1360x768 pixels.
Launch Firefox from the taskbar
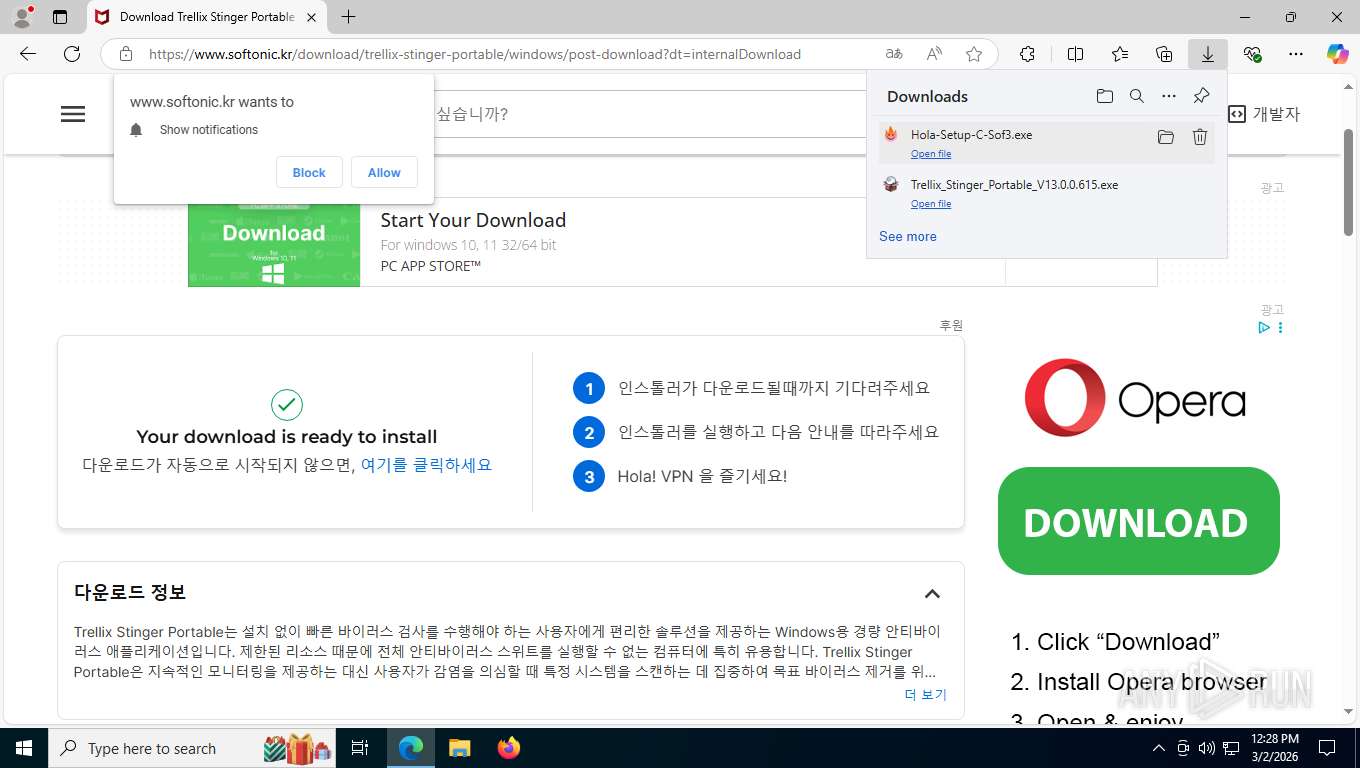coord(509,748)
